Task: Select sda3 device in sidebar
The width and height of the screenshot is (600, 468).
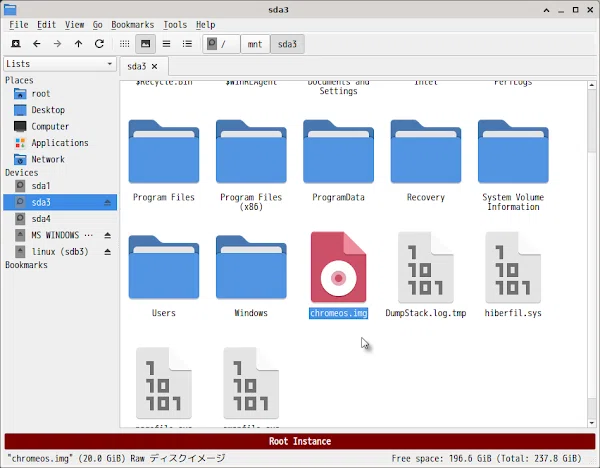Action: (59, 202)
